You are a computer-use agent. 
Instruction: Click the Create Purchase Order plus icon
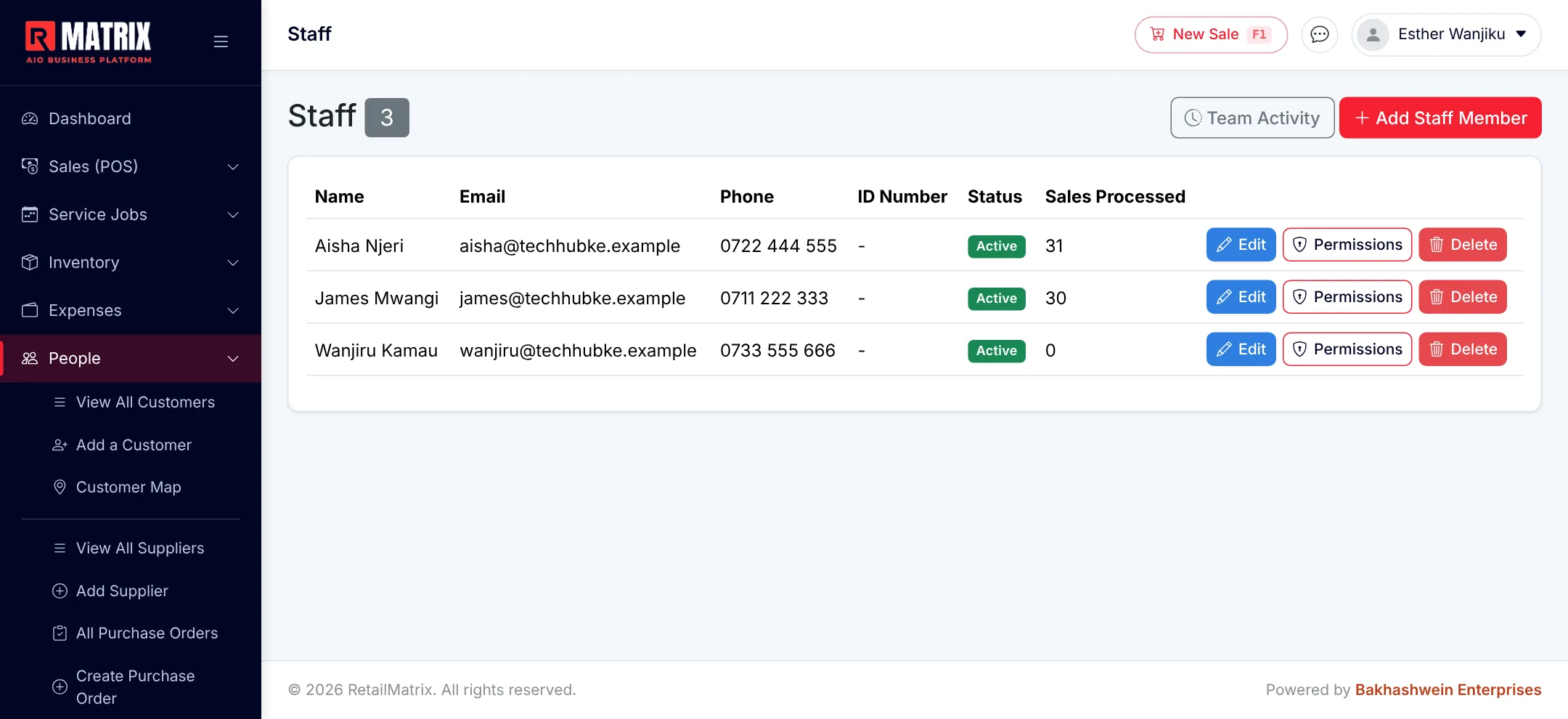60,686
